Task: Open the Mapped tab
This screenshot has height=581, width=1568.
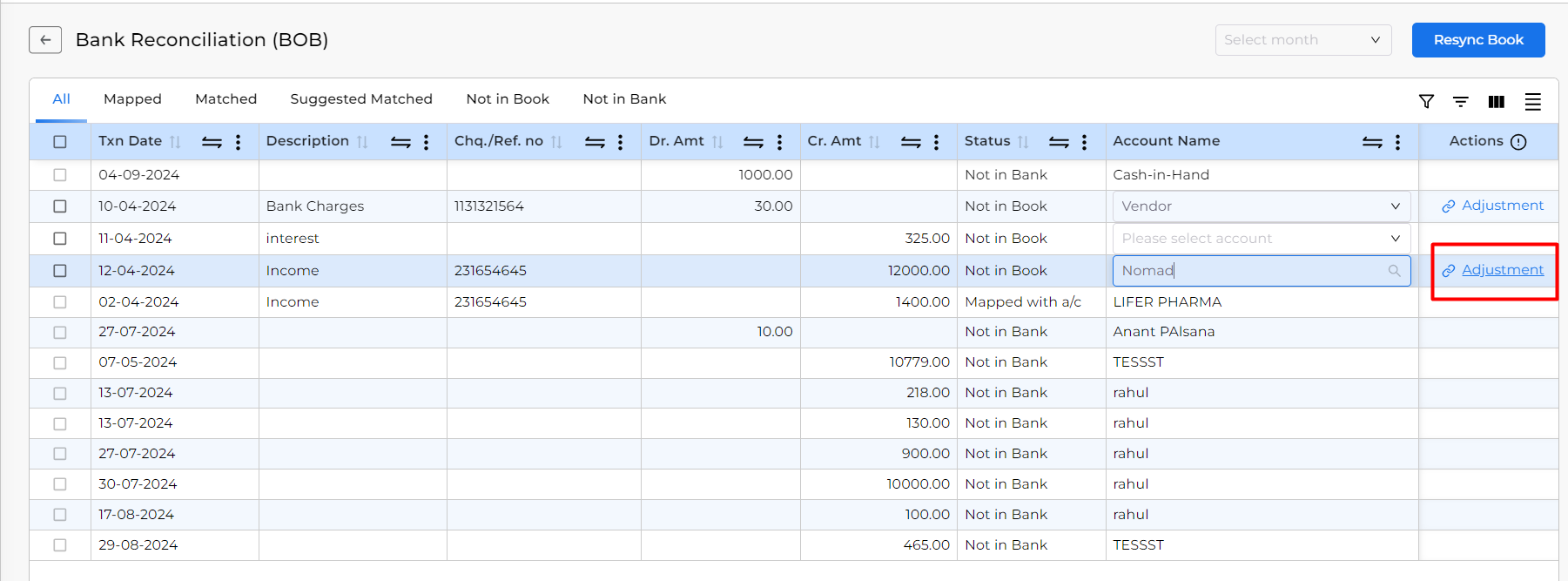Action: coord(132,99)
